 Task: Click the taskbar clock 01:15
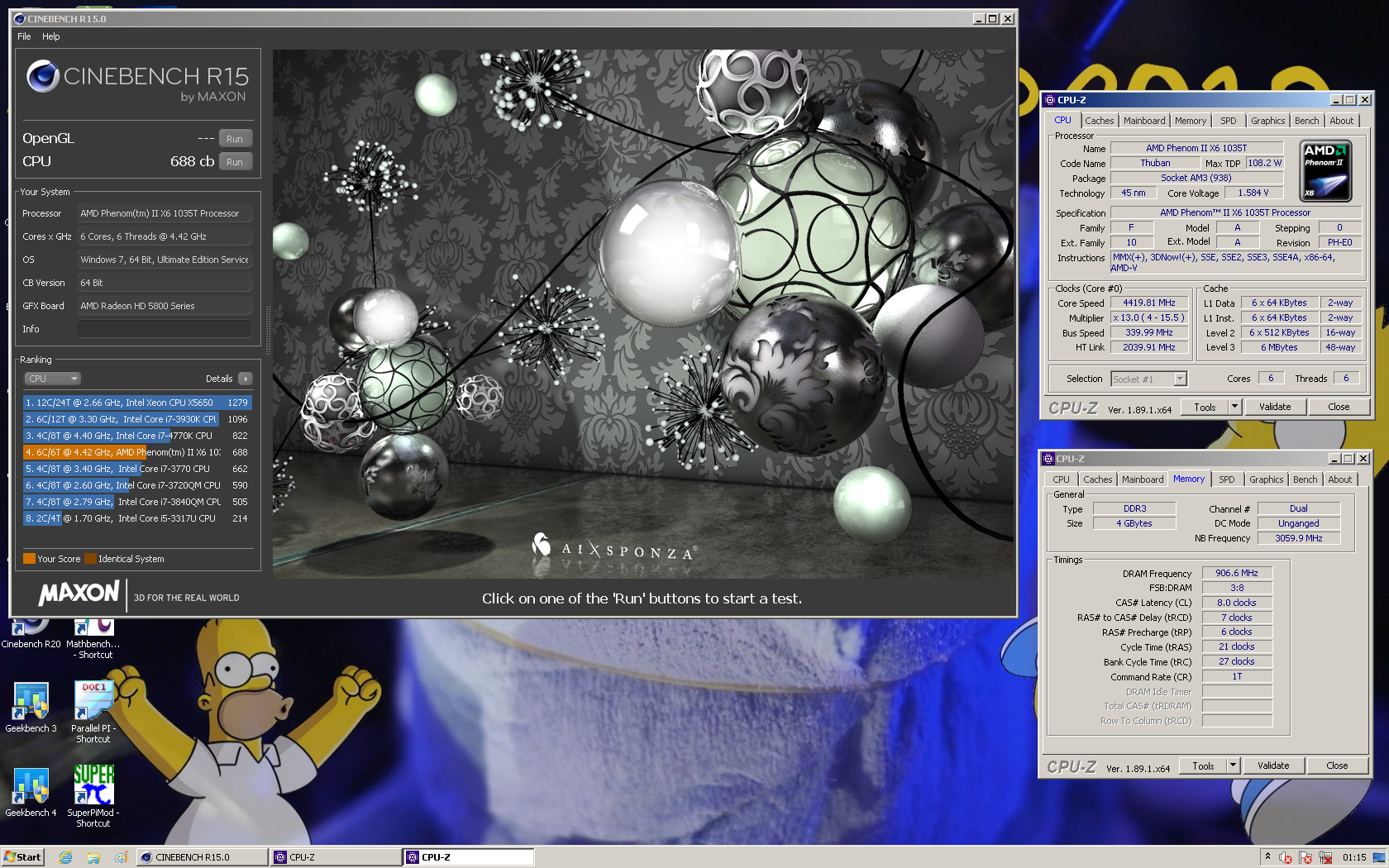[x=1354, y=857]
